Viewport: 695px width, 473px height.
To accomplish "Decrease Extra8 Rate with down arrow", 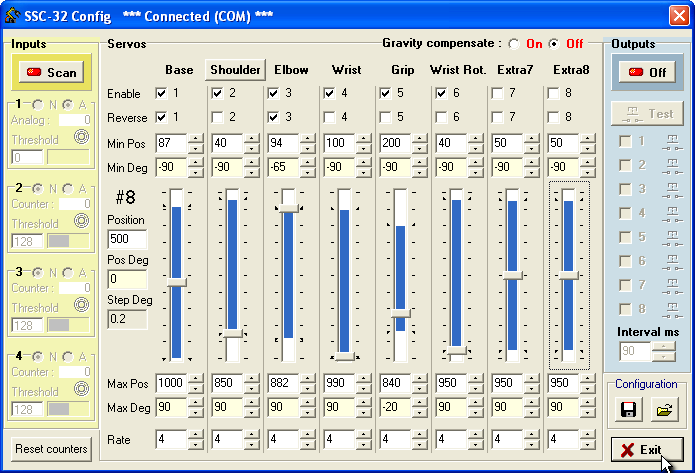I will (587, 445).
